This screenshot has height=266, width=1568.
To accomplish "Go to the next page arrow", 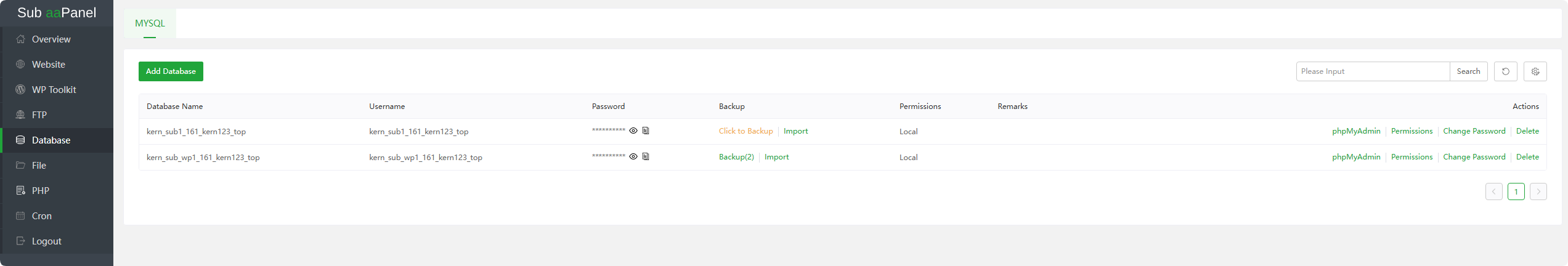I will pyautogui.click(x=1538, y=191).
